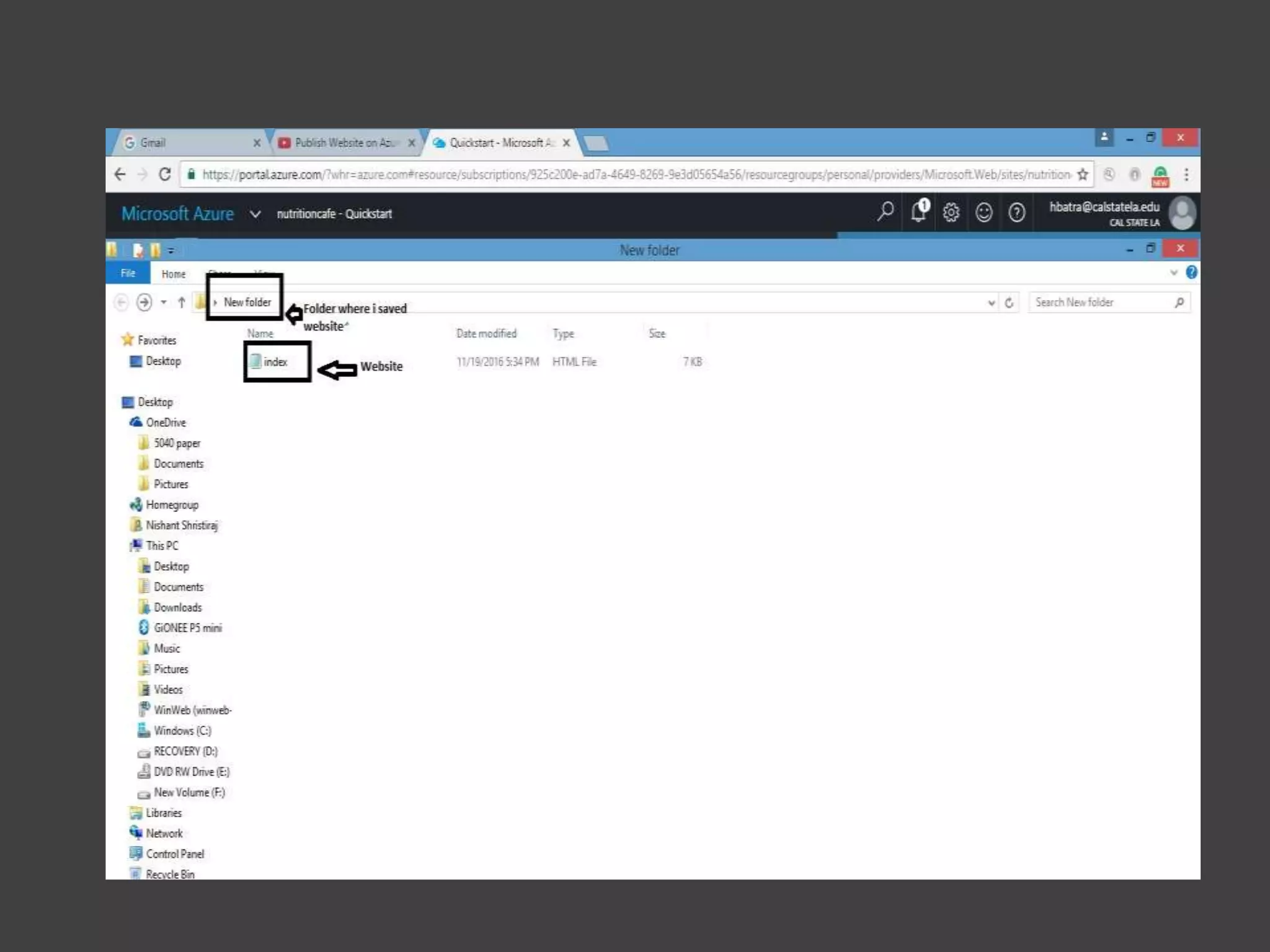Screen dimensions: 1270x952
Task: Bookmark the page with the star icon
Action: tap(1083, 175)
